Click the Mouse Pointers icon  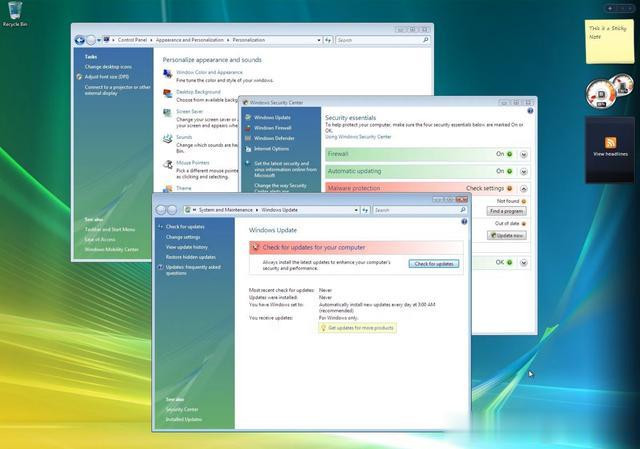click(x=167, y=164)
